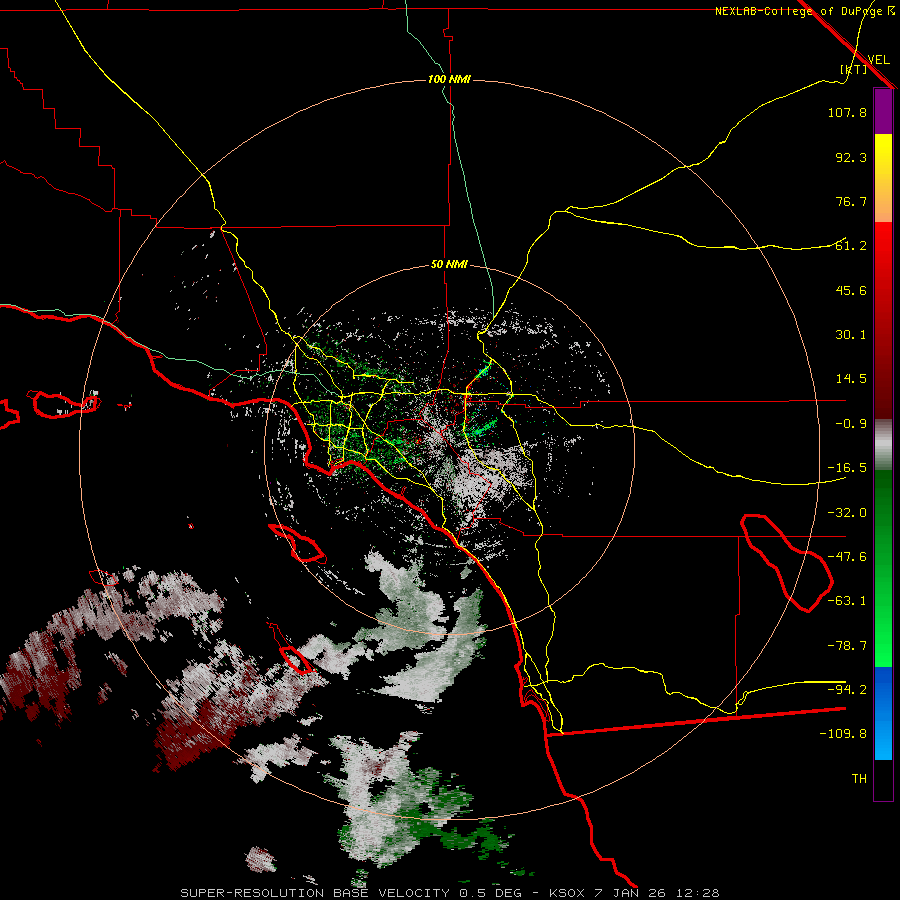900x900 pixels.
Task: Select the -109.8 velocity scale value
Action: tap(843, 734)
